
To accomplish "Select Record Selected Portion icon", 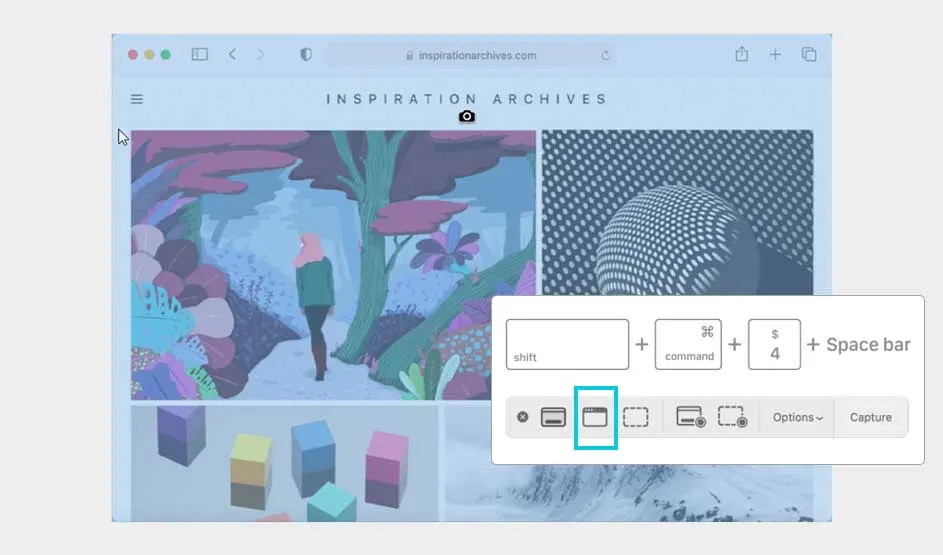I will (x=733, y=417).
